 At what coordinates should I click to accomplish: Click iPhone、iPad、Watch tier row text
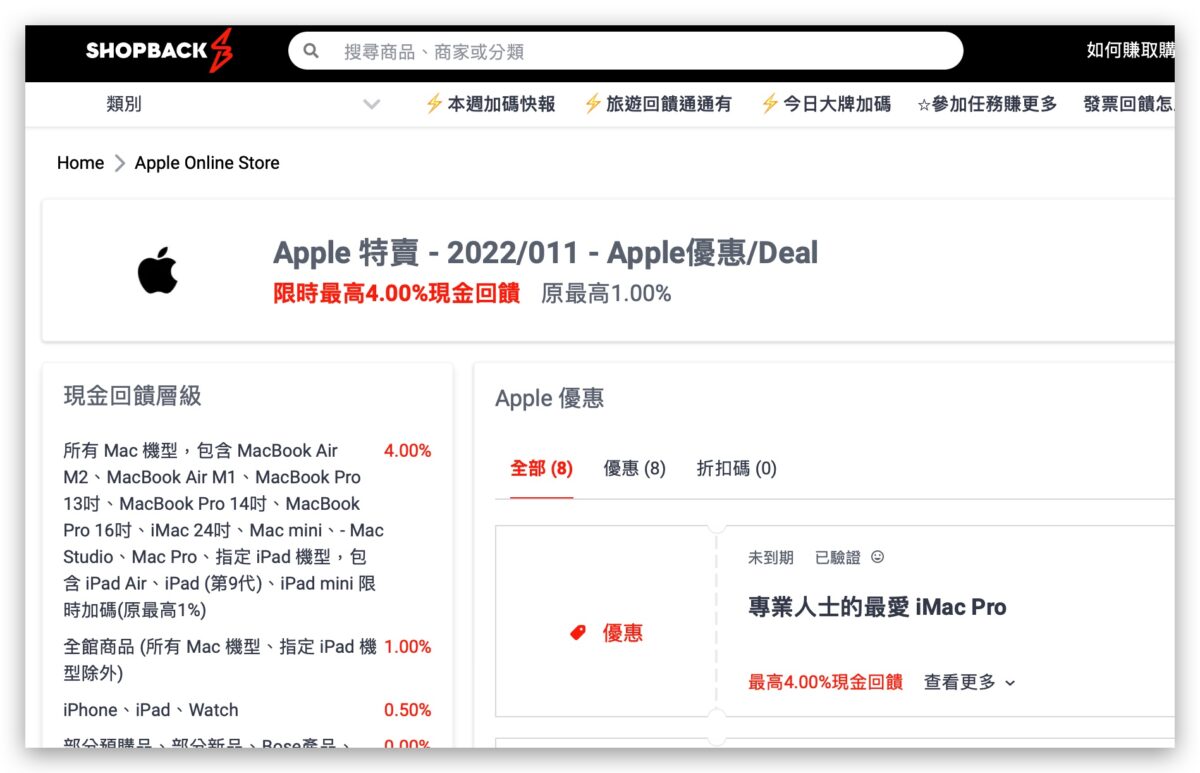coord(151,710)
